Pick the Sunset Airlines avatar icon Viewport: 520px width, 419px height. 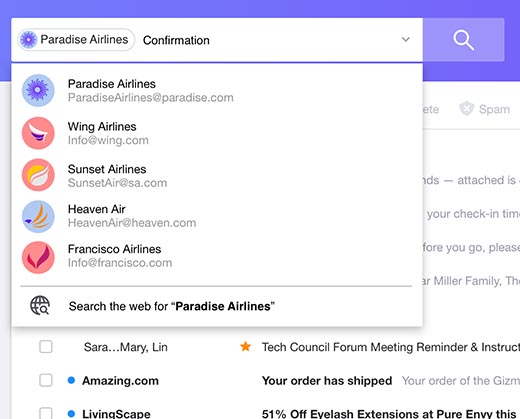coord(38,175)
